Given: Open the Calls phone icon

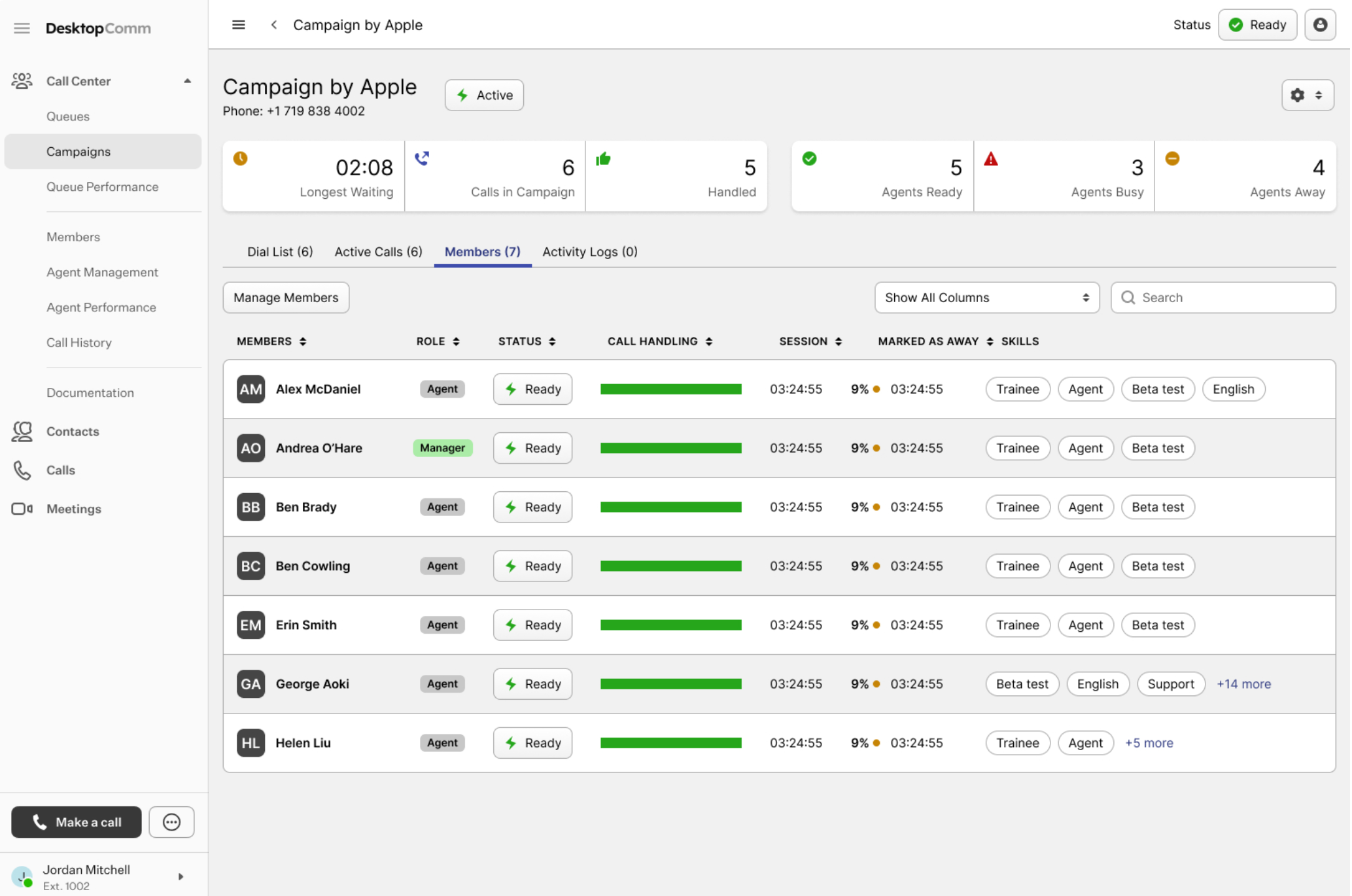Looking at the screenshot, I should point(22,470).
